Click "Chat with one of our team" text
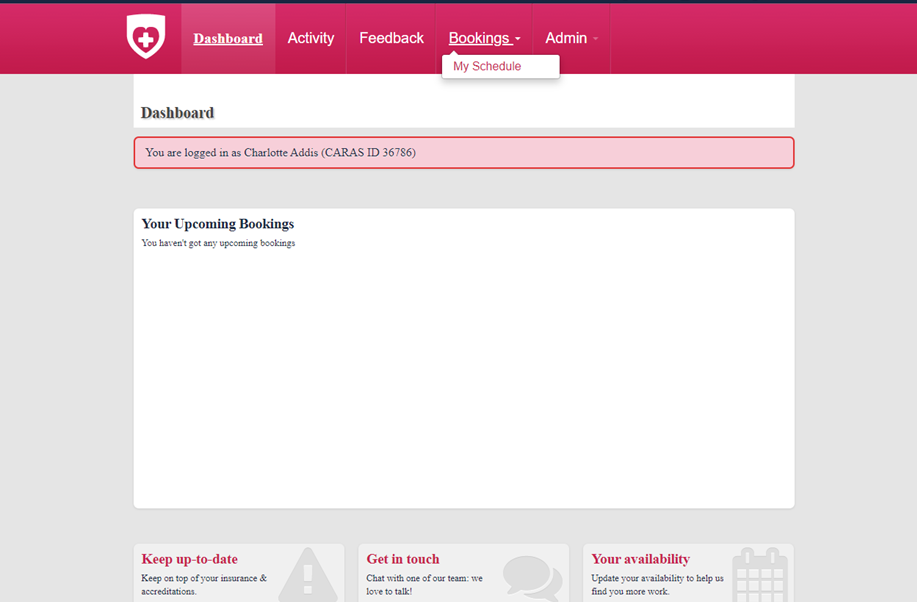 [425, 584]
